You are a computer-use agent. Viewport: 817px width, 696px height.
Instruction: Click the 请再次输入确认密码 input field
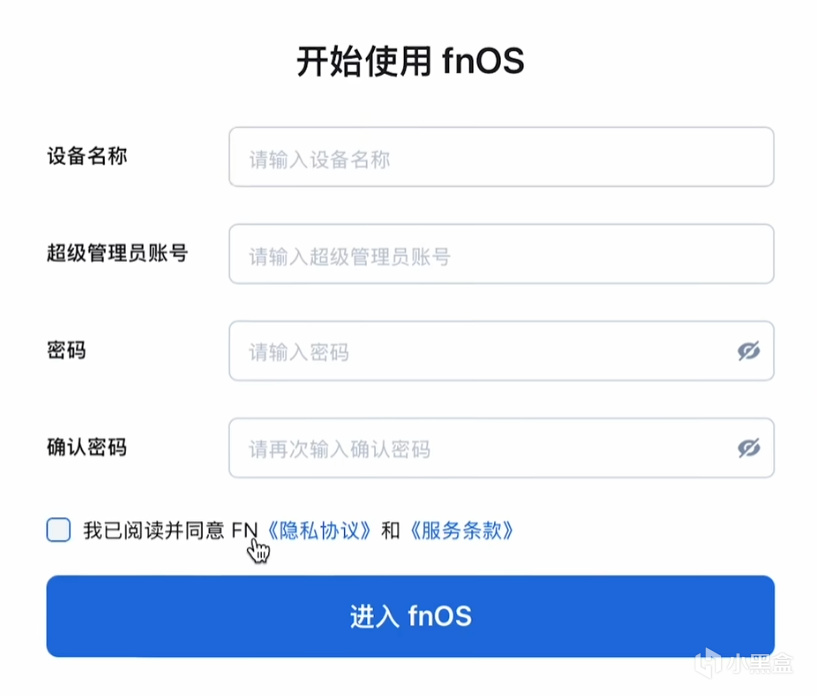[x=480, y=448]
